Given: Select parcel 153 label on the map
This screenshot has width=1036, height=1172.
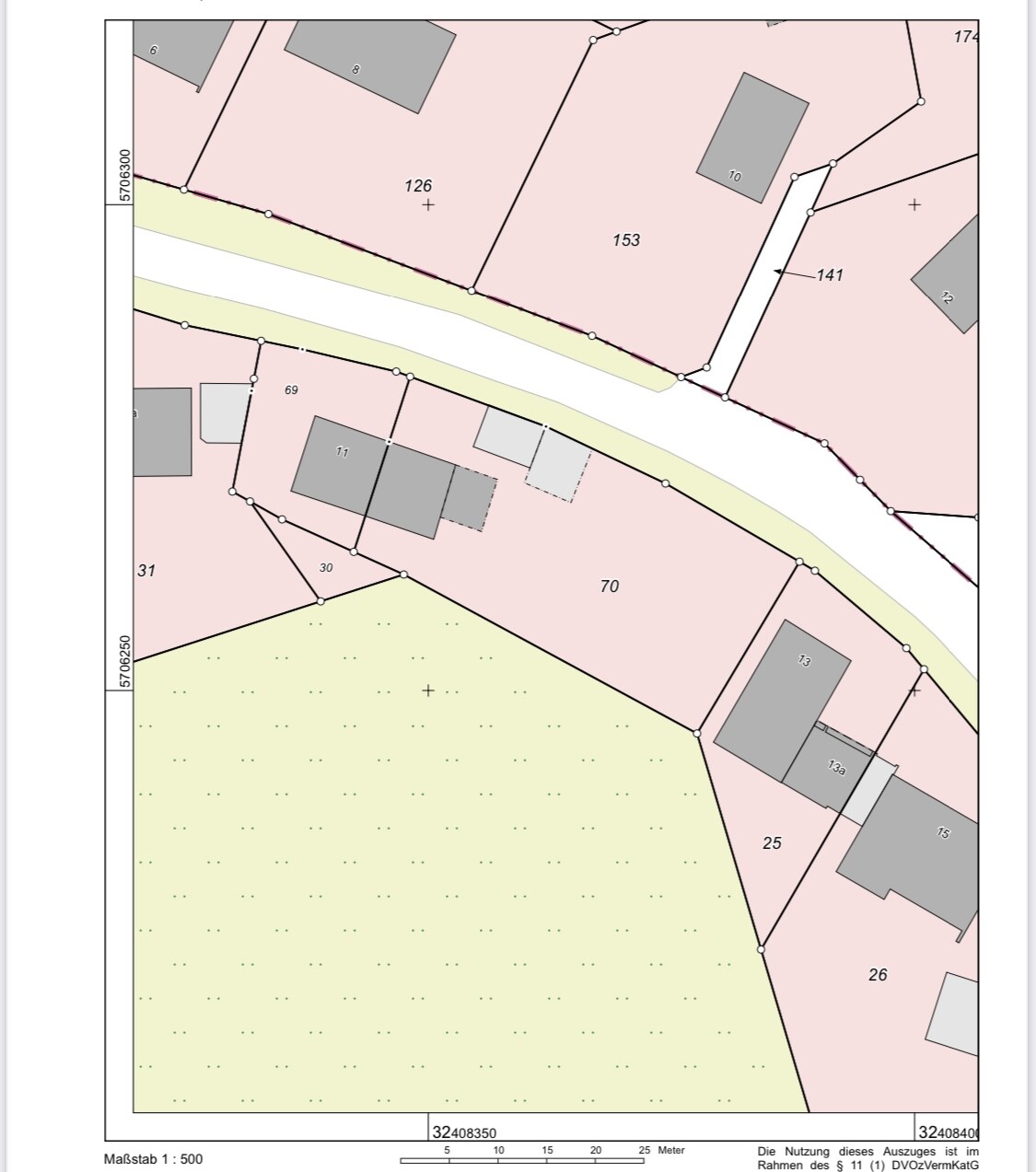Looking at the screenshot, I should [x=626, y=240].
